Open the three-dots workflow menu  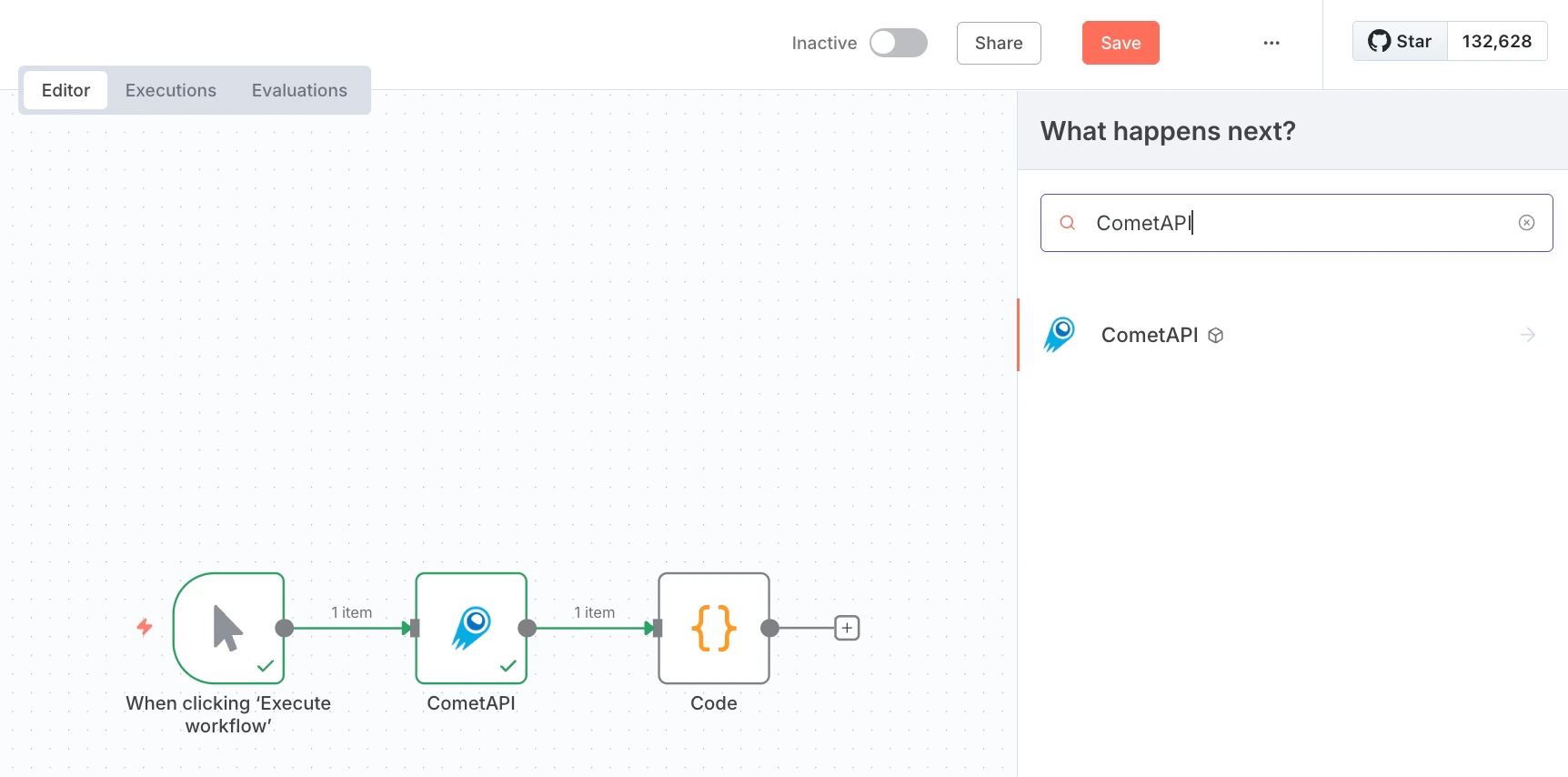pyautogui.click(x=1271, y=43)
